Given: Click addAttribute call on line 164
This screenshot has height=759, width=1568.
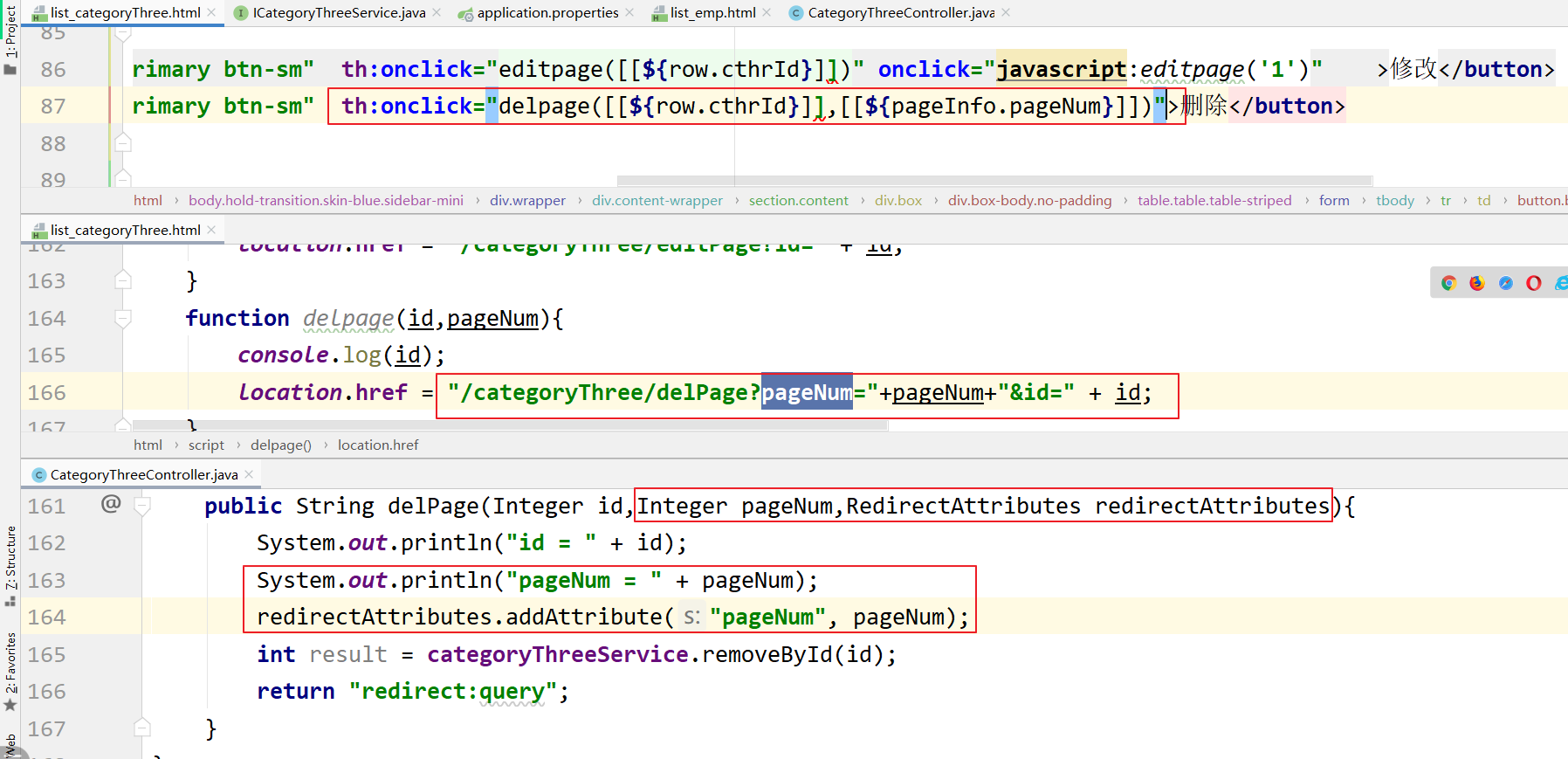Looking at the screenshot, I should coord(584,617).
